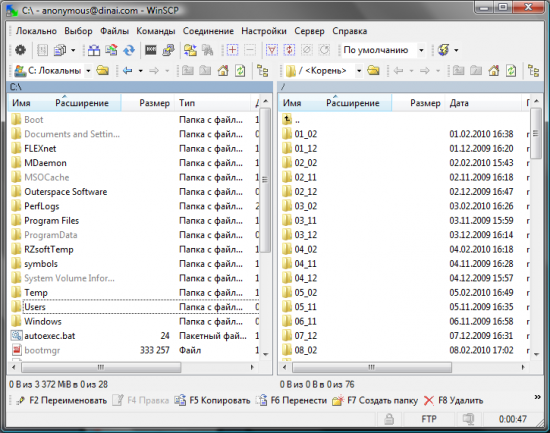The height and width of the screenshot is (433, 550).
Task: Click F8 Удалить button
Action: [453, 400]
